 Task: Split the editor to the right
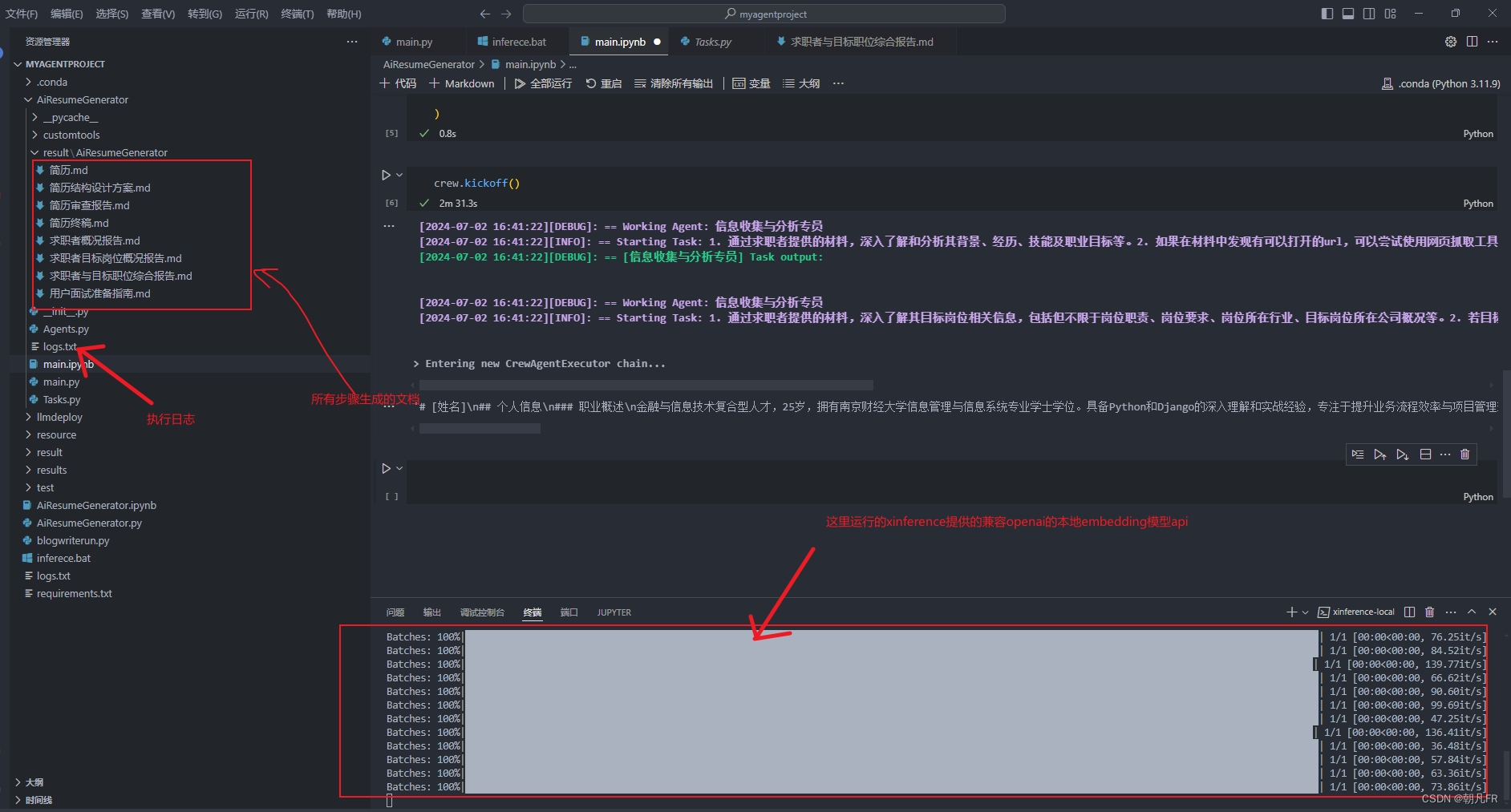[1472, 42]
